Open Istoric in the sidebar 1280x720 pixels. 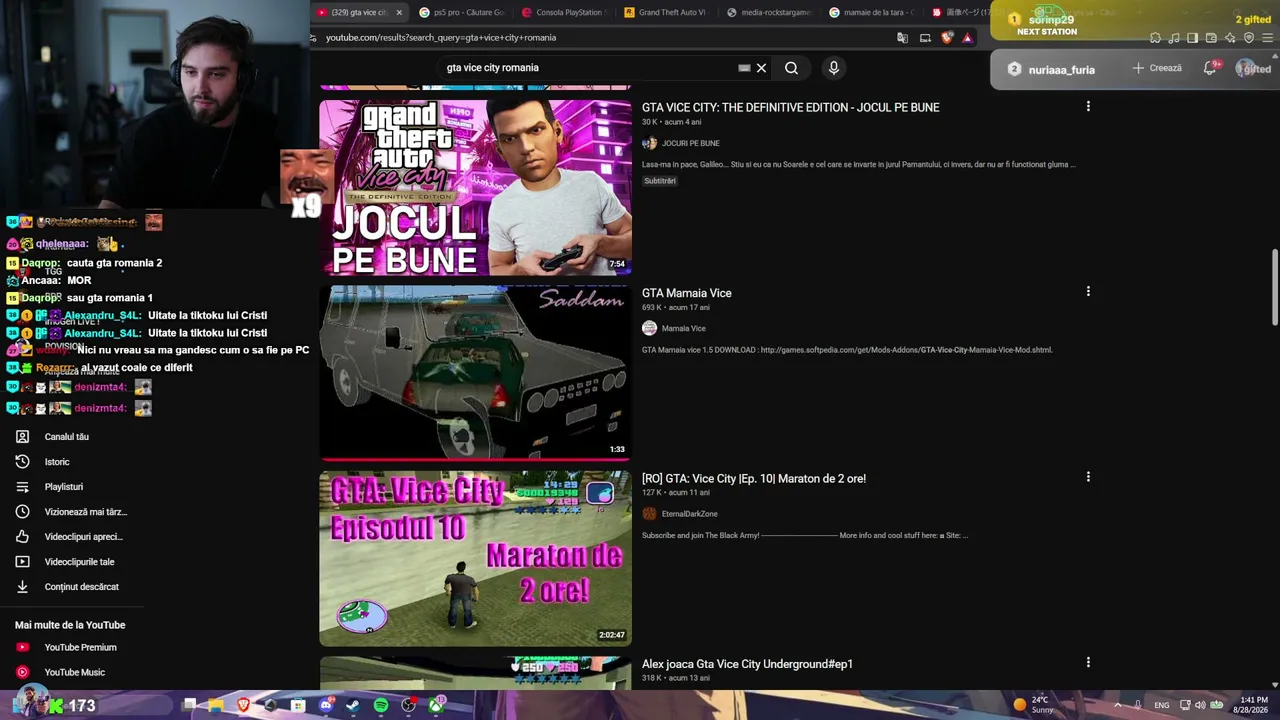(56, 462)
